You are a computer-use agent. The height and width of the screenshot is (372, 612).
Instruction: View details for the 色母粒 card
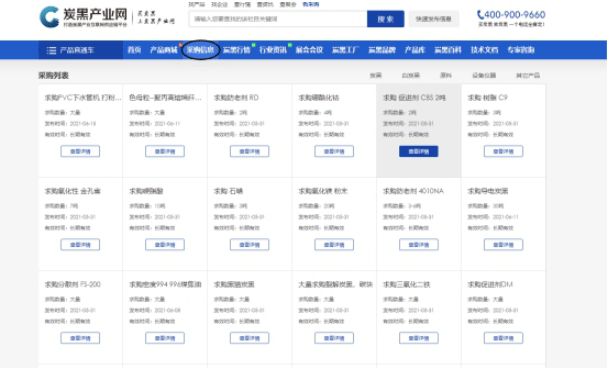click(165, 151)
